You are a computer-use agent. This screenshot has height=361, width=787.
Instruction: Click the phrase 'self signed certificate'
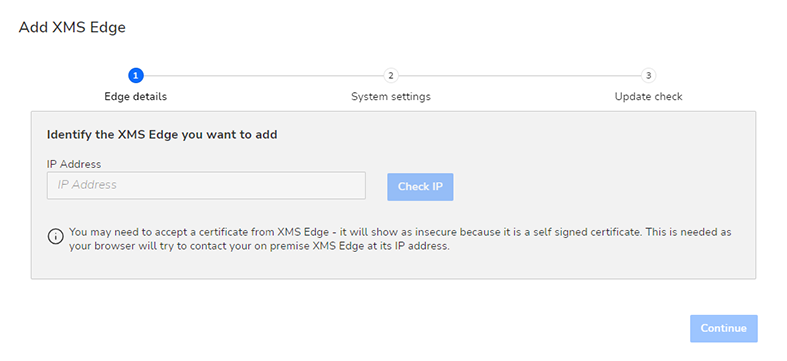pos(592,232)
